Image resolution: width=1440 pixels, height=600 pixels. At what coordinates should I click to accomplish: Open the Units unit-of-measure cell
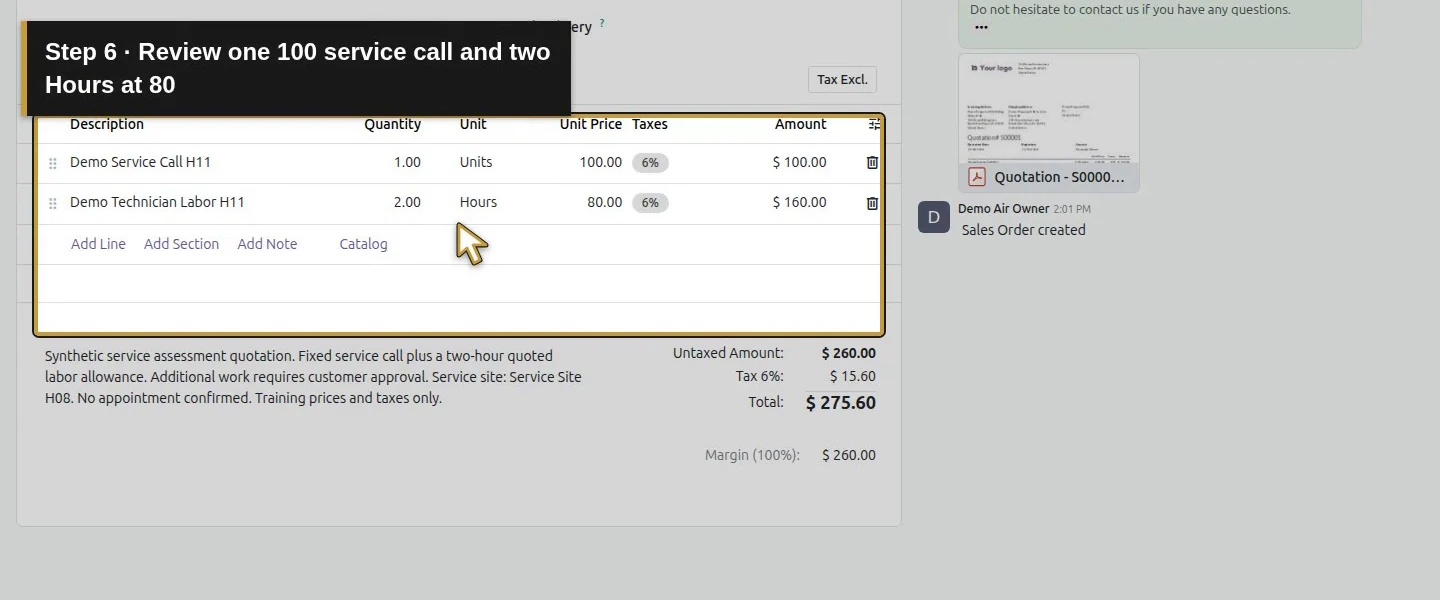[476, 162]
